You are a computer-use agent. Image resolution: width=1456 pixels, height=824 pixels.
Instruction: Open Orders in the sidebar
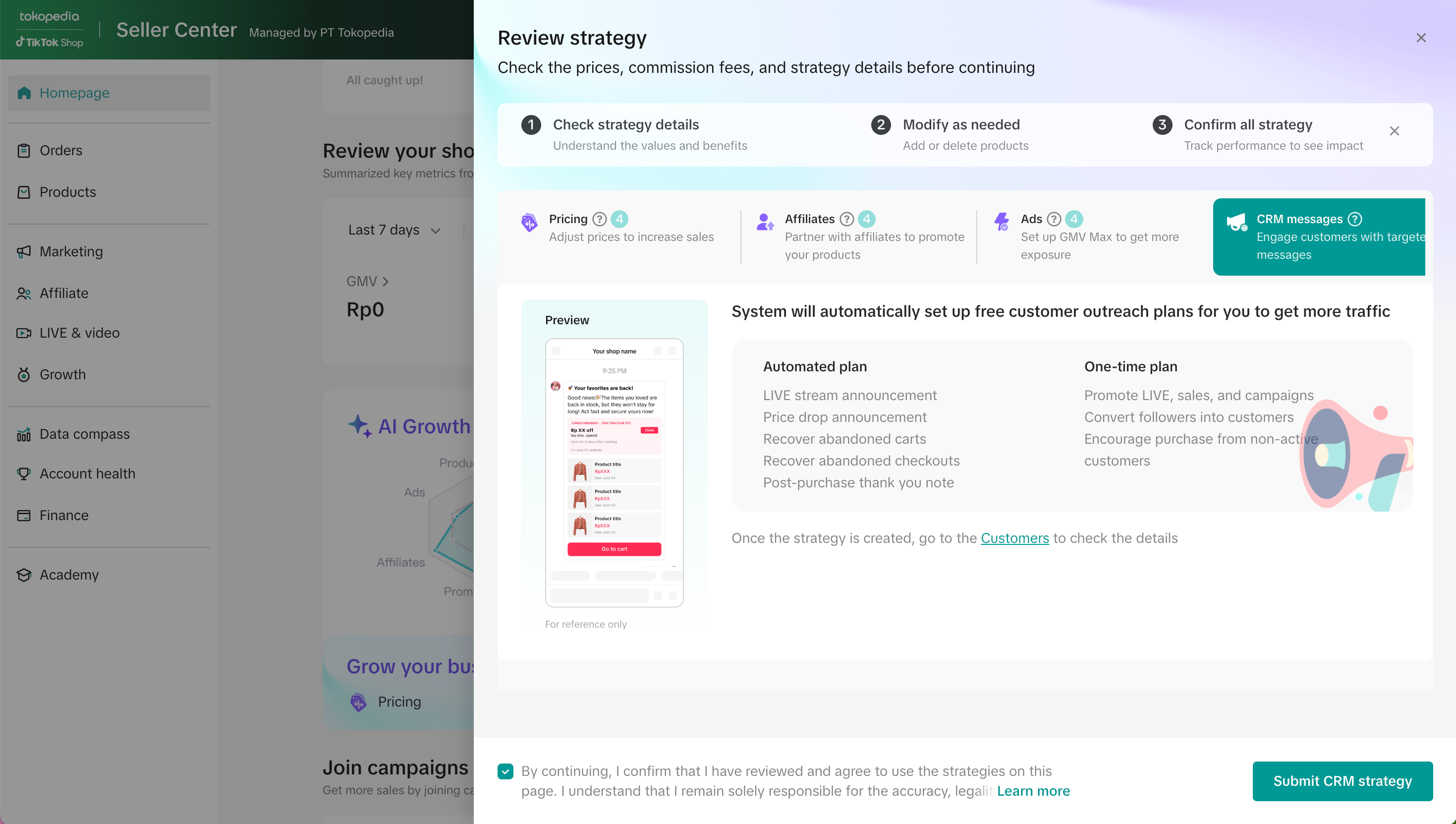(60, 151)
